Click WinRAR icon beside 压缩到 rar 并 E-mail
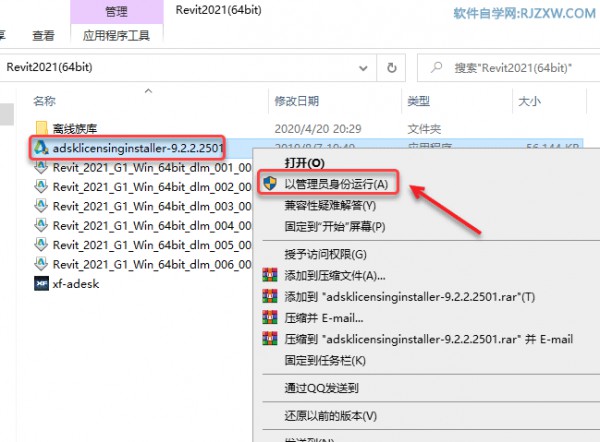 click(270, 339)
